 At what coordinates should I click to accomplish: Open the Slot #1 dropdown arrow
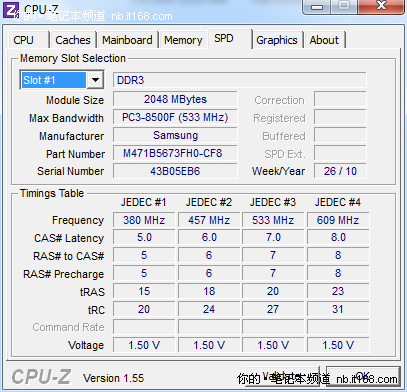(x=95, y=80)
